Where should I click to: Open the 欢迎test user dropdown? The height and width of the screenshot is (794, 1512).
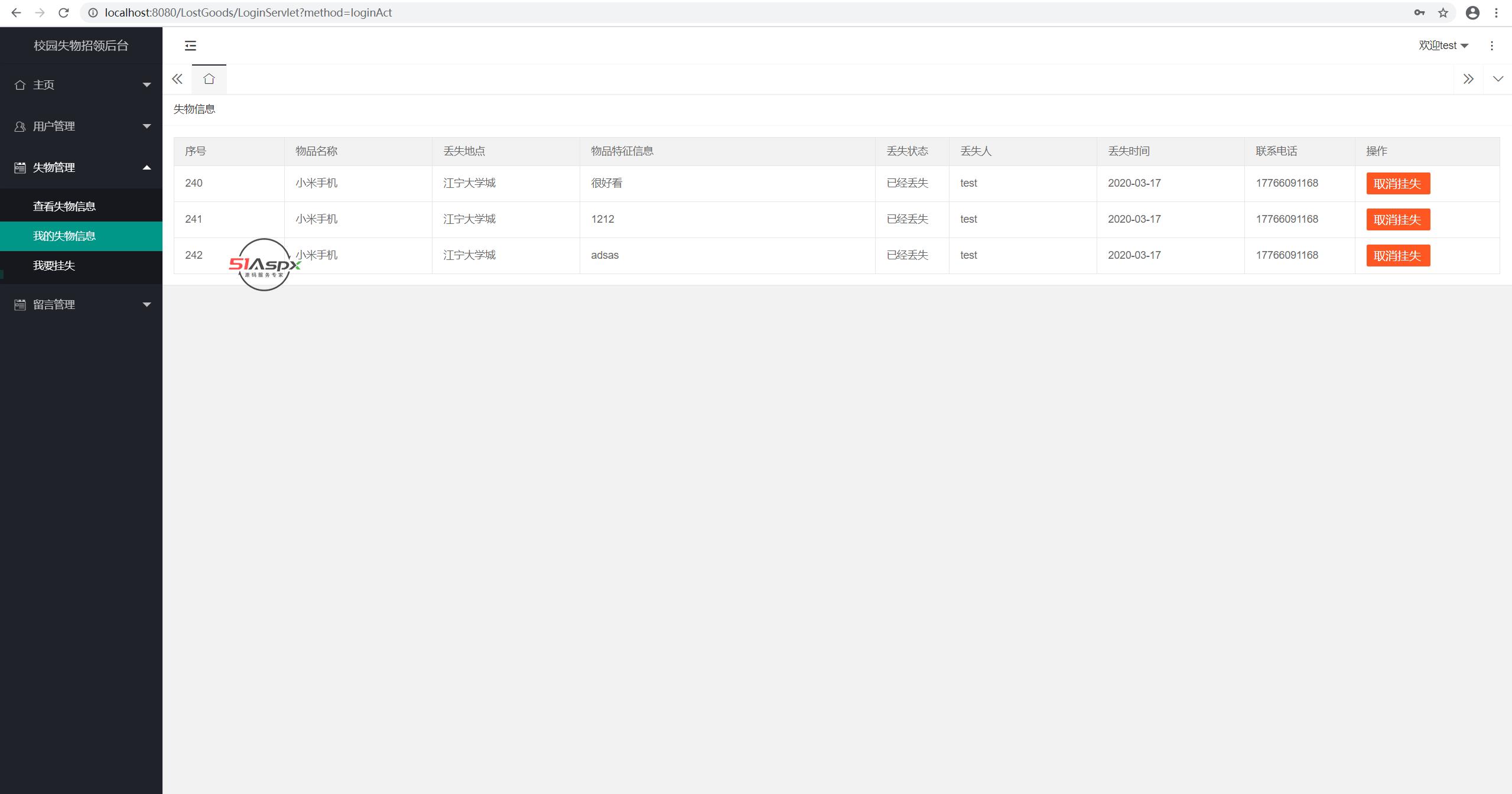(x=1443, y=45)
